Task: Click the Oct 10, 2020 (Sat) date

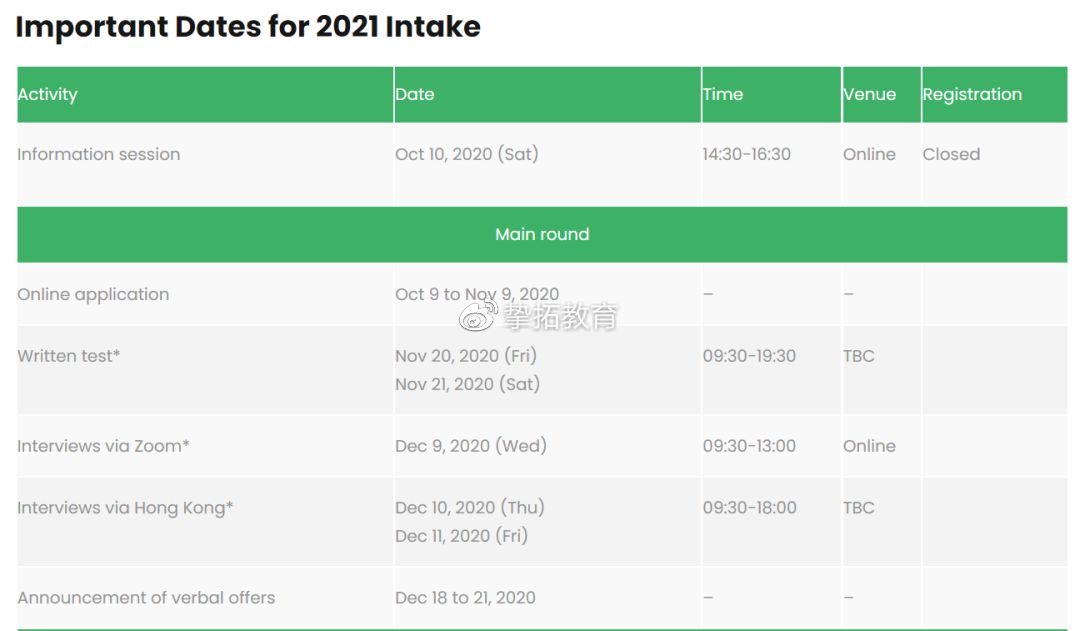Action: [467, 154]
